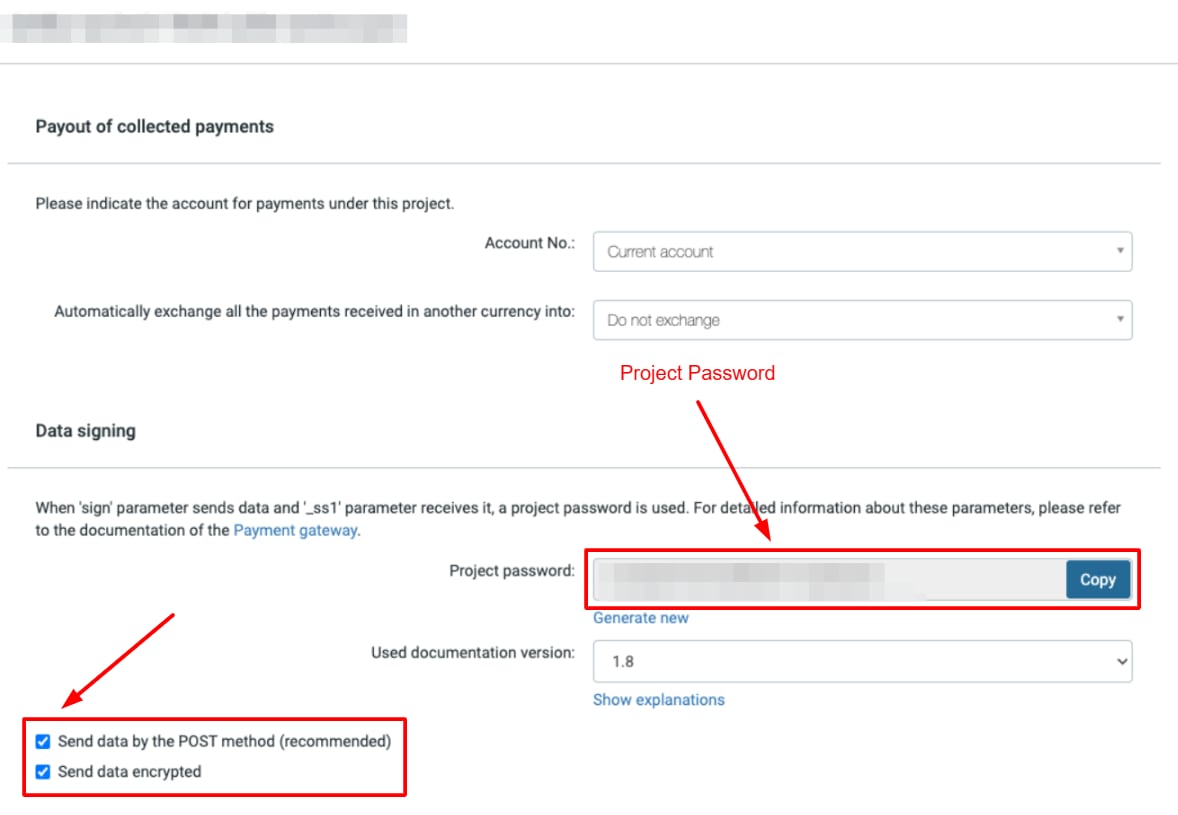Expand the Used documentation version dropdown

point(861,661)
